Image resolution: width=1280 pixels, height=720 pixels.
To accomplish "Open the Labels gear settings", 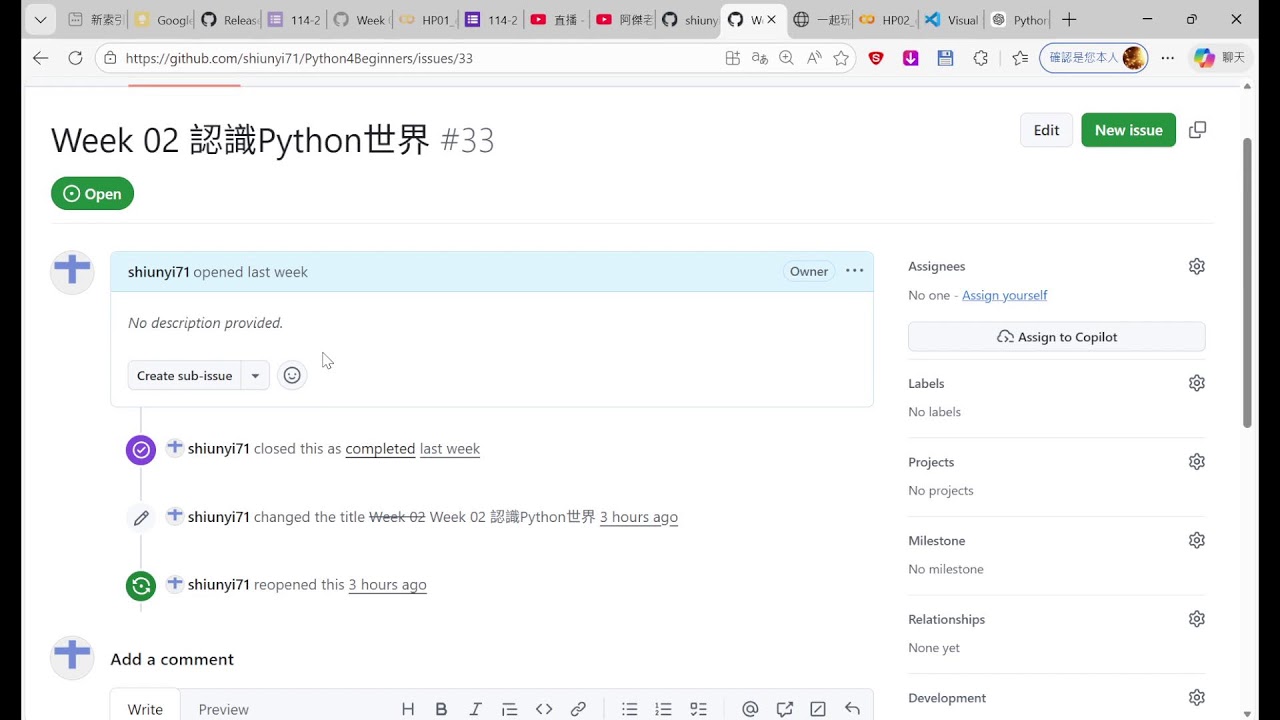I will [x=1196, y=383].
